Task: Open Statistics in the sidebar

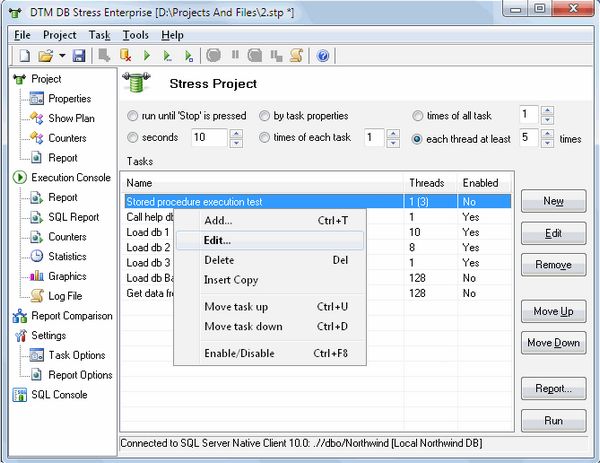Action: tap(67, 256)
